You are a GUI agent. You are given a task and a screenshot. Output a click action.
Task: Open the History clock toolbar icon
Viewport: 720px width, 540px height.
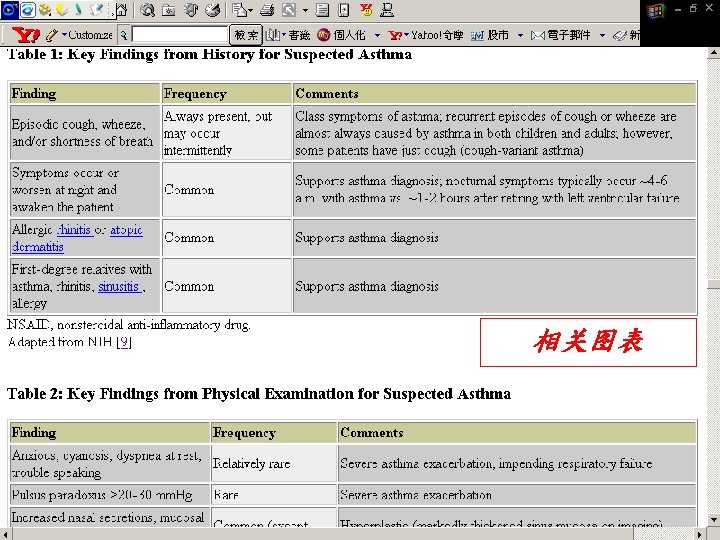[212, 10]
